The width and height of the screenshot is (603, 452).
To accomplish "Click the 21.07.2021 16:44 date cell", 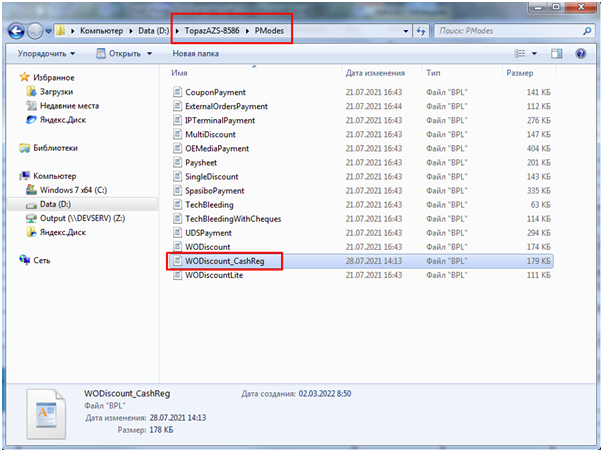I will coord(374,106).
